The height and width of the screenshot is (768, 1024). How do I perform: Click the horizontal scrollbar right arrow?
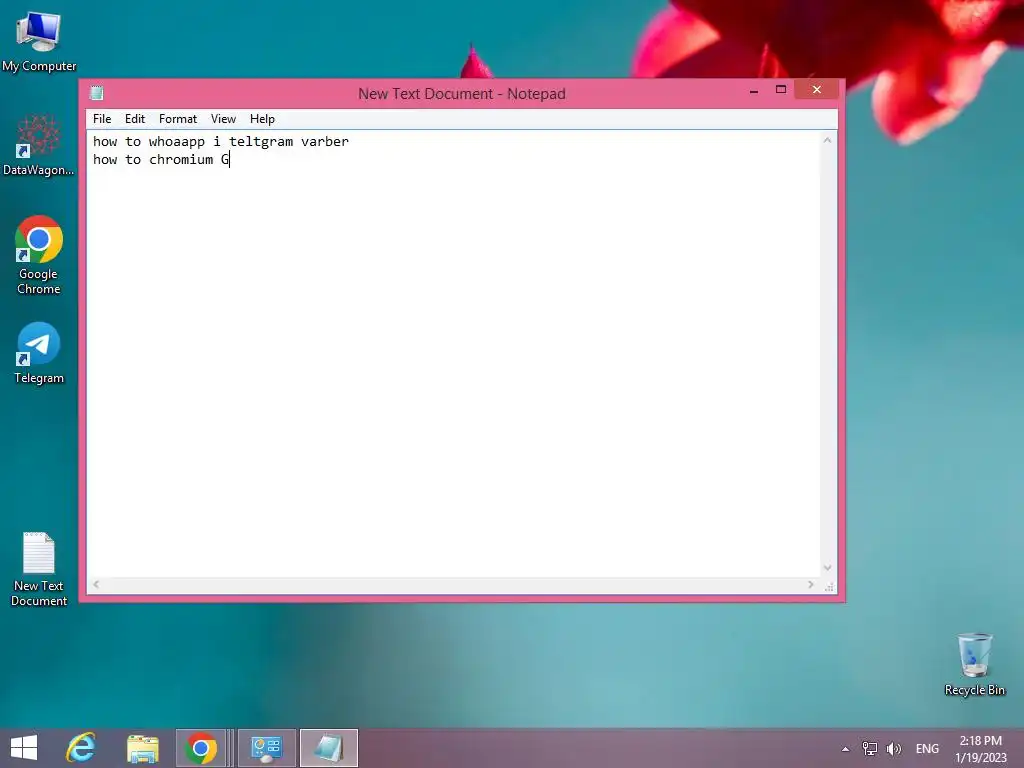(x=810, y=584)
